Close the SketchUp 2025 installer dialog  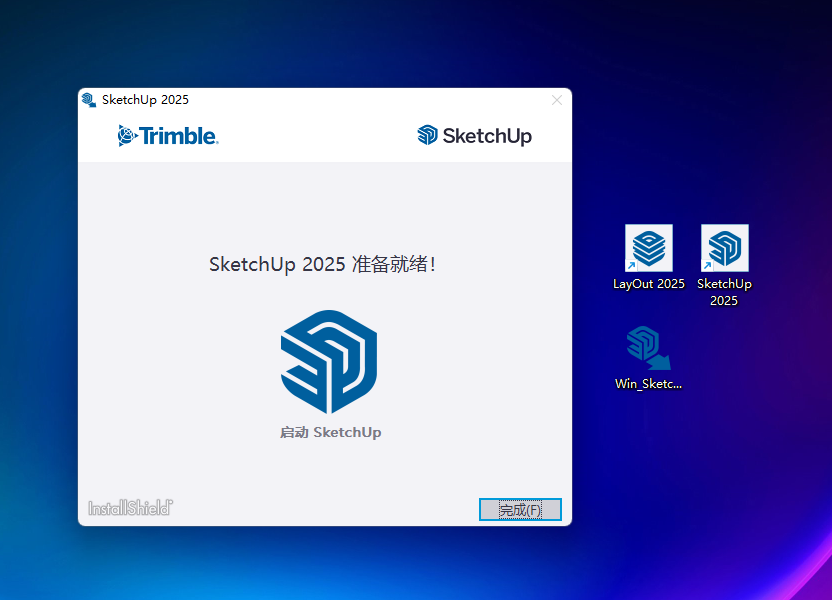(x=557, y=100)
